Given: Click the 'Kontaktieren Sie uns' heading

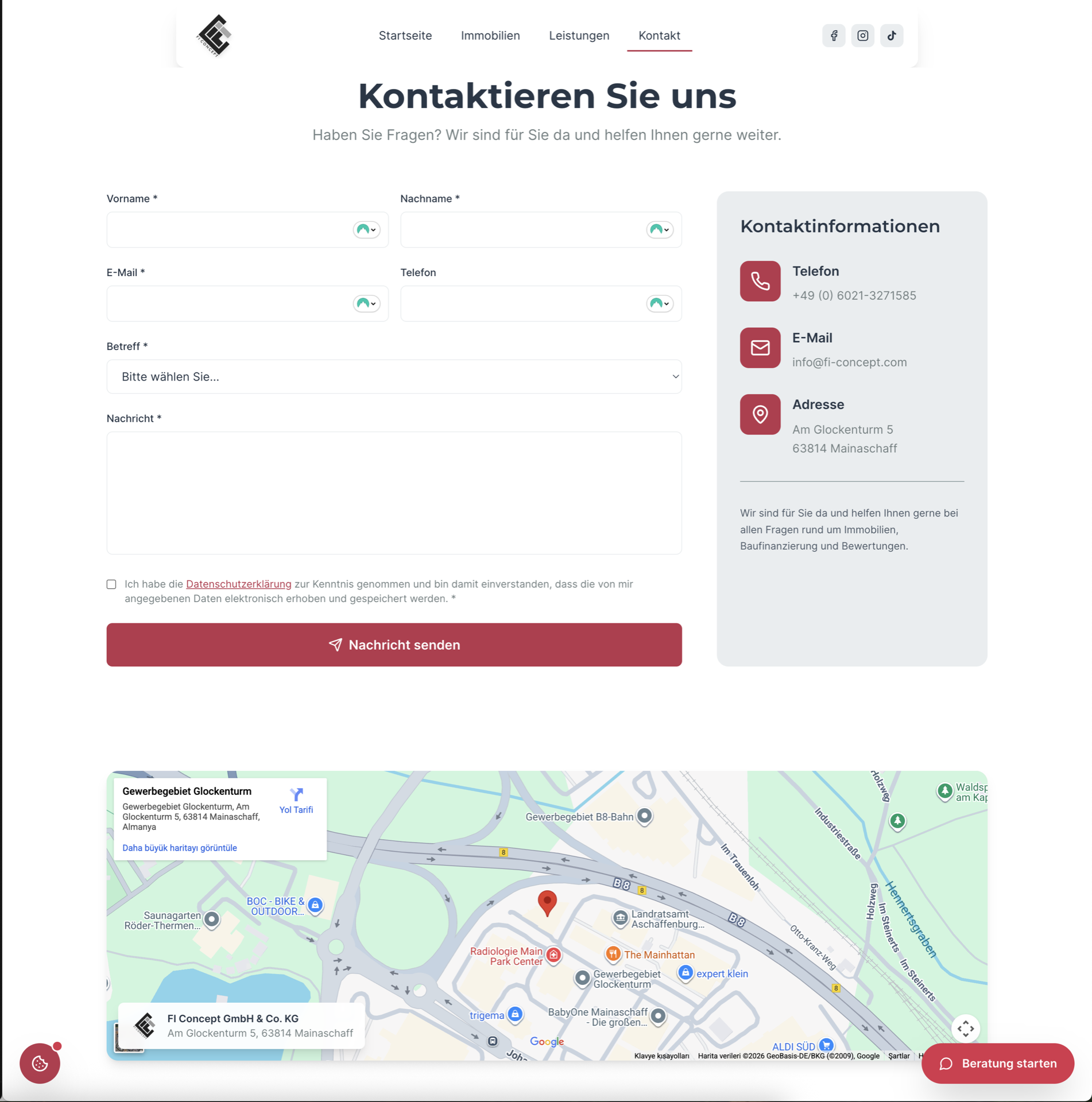Looking at the screenshot, I should point(547,95).
